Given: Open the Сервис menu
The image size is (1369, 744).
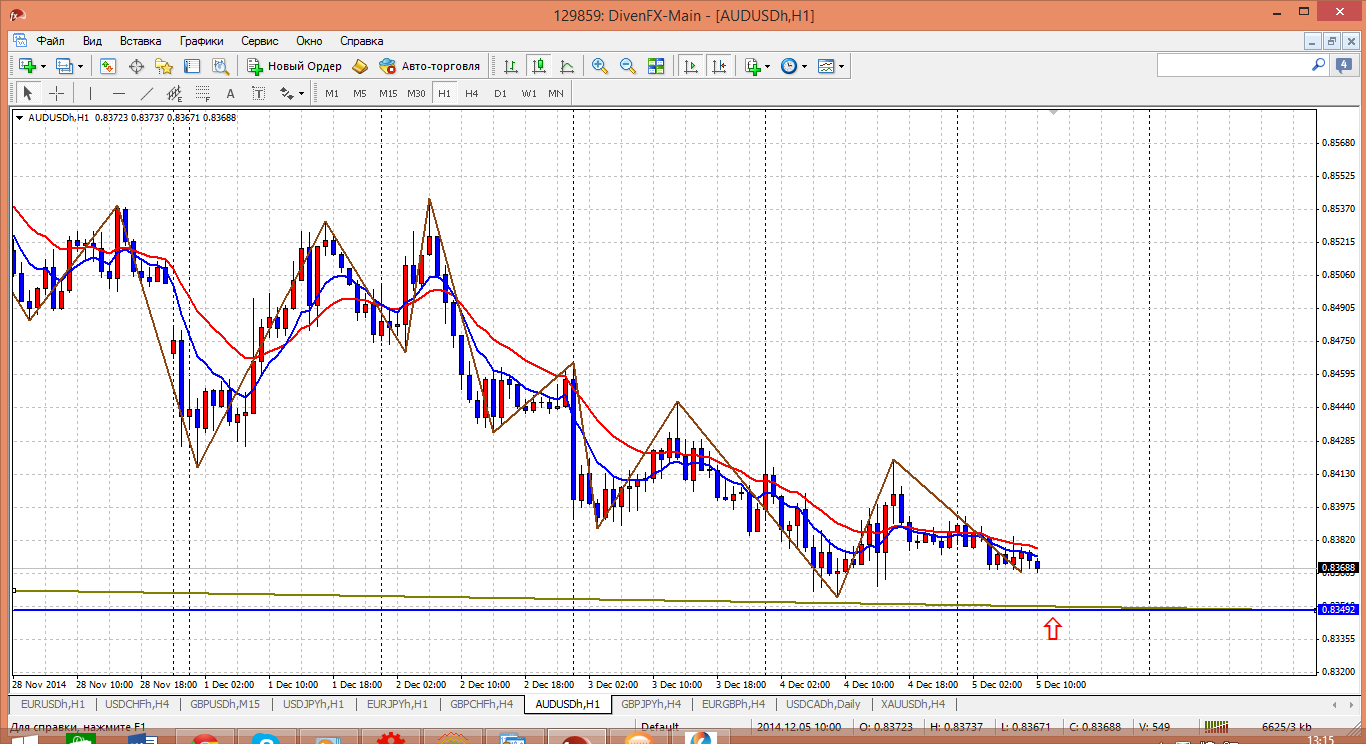Looking at the screenshot, I should 260,41.
